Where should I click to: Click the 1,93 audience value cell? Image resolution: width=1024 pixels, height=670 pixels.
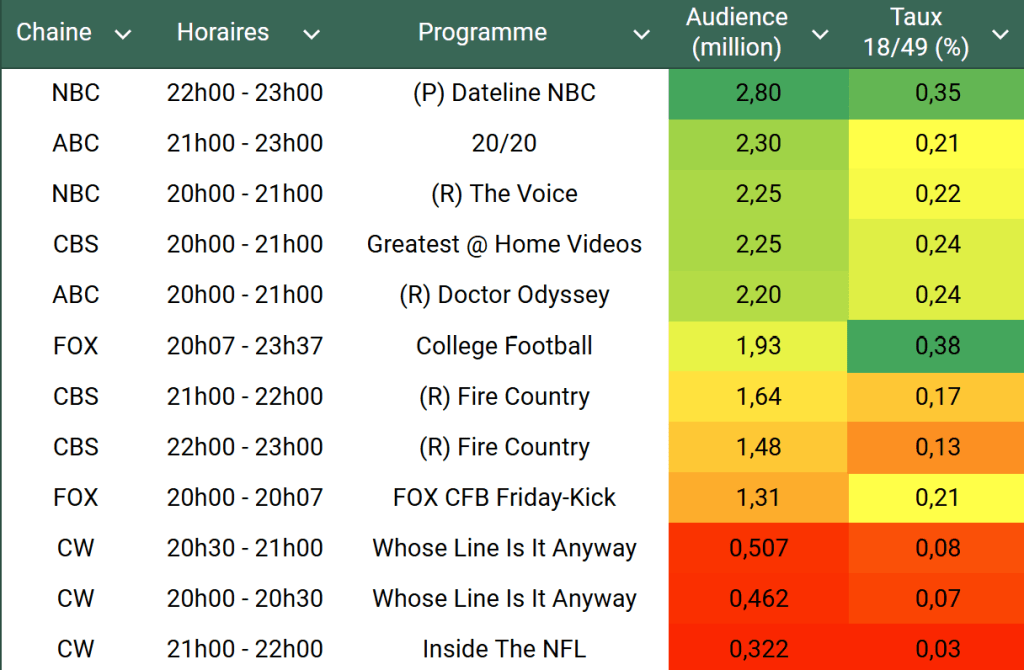[x=758, y=346]
